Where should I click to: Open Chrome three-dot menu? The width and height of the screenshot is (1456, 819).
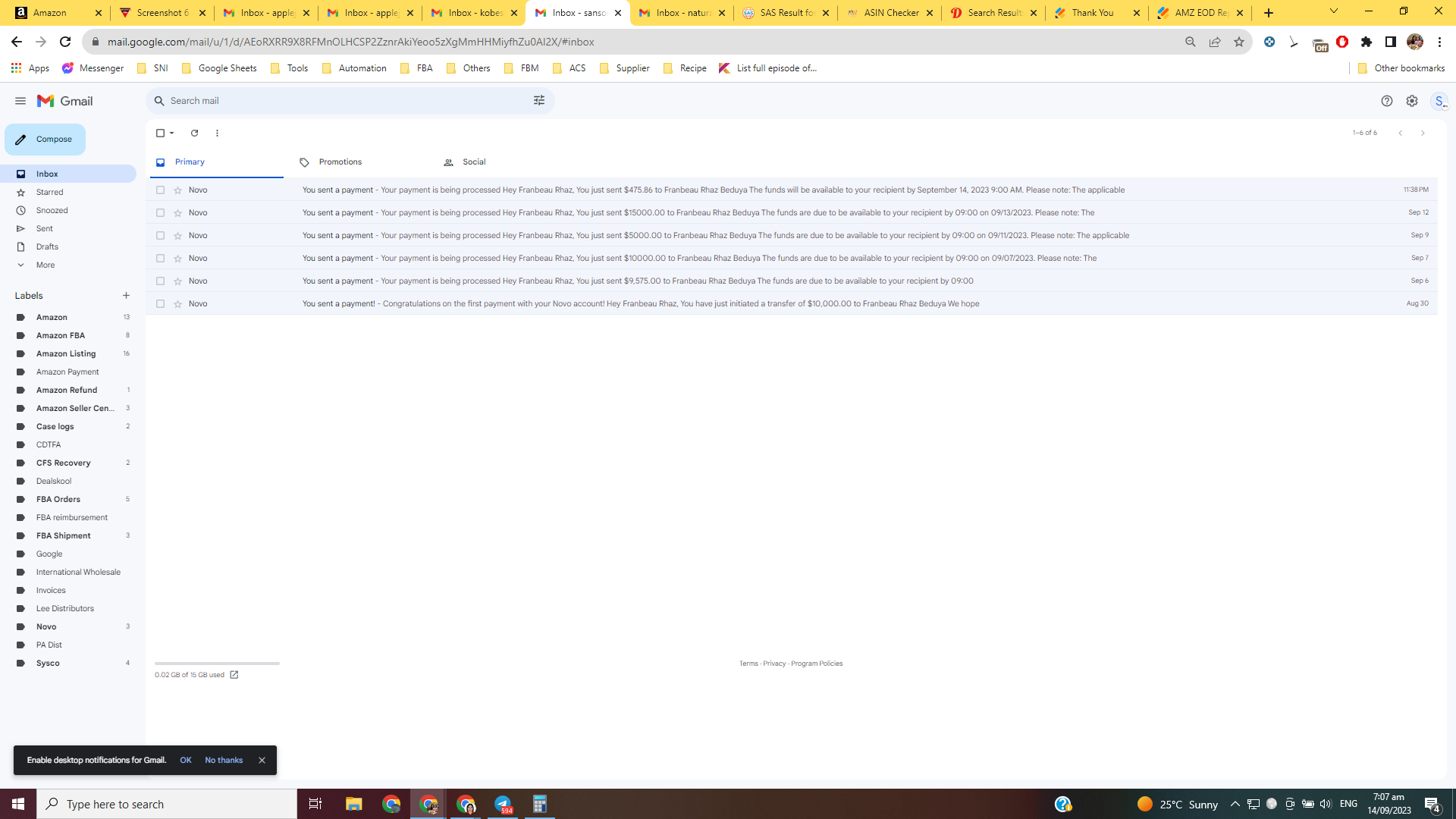click(x=1439, y=42)
